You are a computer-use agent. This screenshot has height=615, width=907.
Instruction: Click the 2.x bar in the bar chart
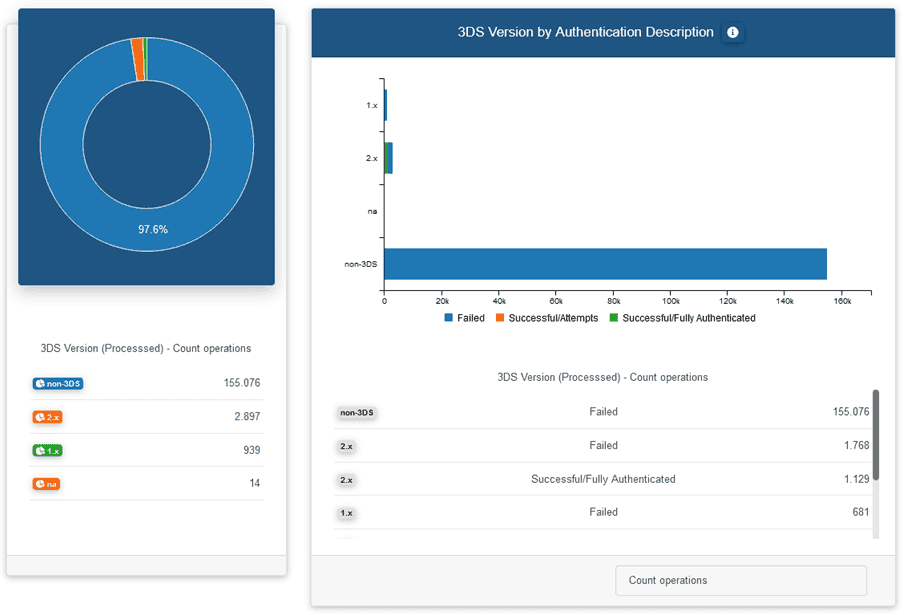tap(389, 158)
